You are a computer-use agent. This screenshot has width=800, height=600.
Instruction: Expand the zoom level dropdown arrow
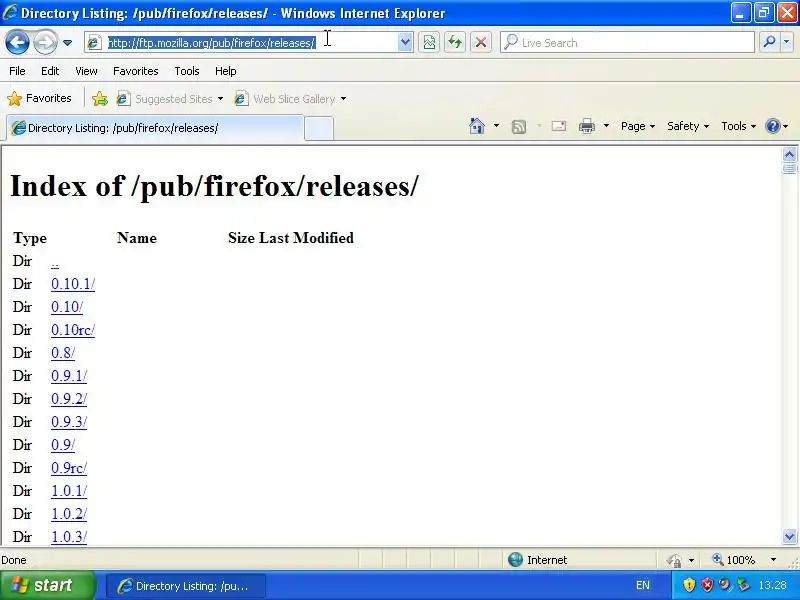[x=773, y=560]
